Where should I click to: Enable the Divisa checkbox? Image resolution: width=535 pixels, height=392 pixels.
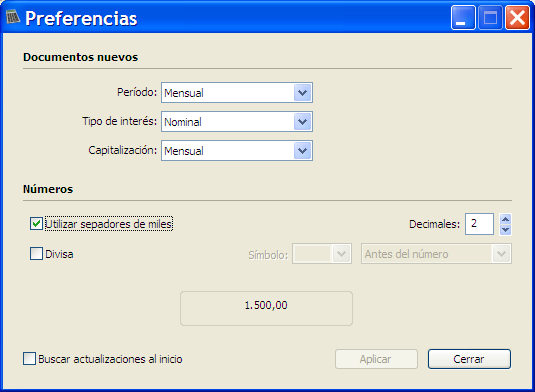(36, 254)
